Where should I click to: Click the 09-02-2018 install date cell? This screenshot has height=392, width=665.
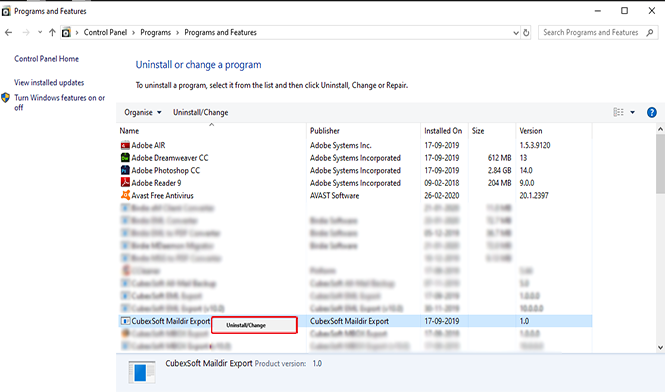pyautogui.click(x=442, y=183)
